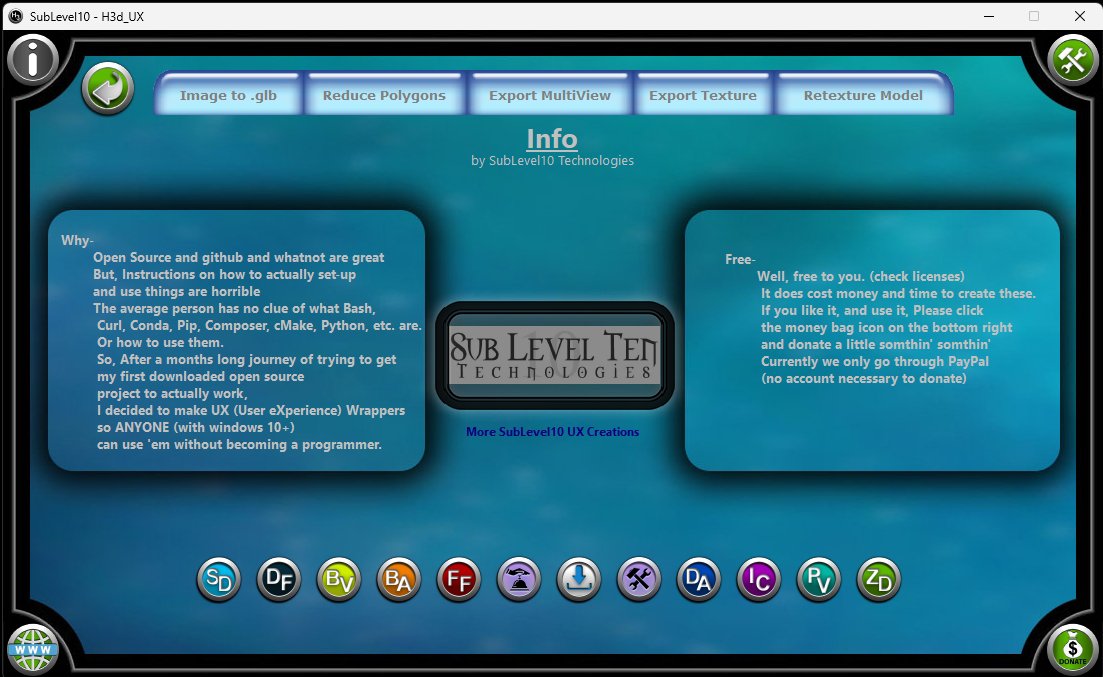
Task: Click the DF round icon
Action: pos(279,579)
